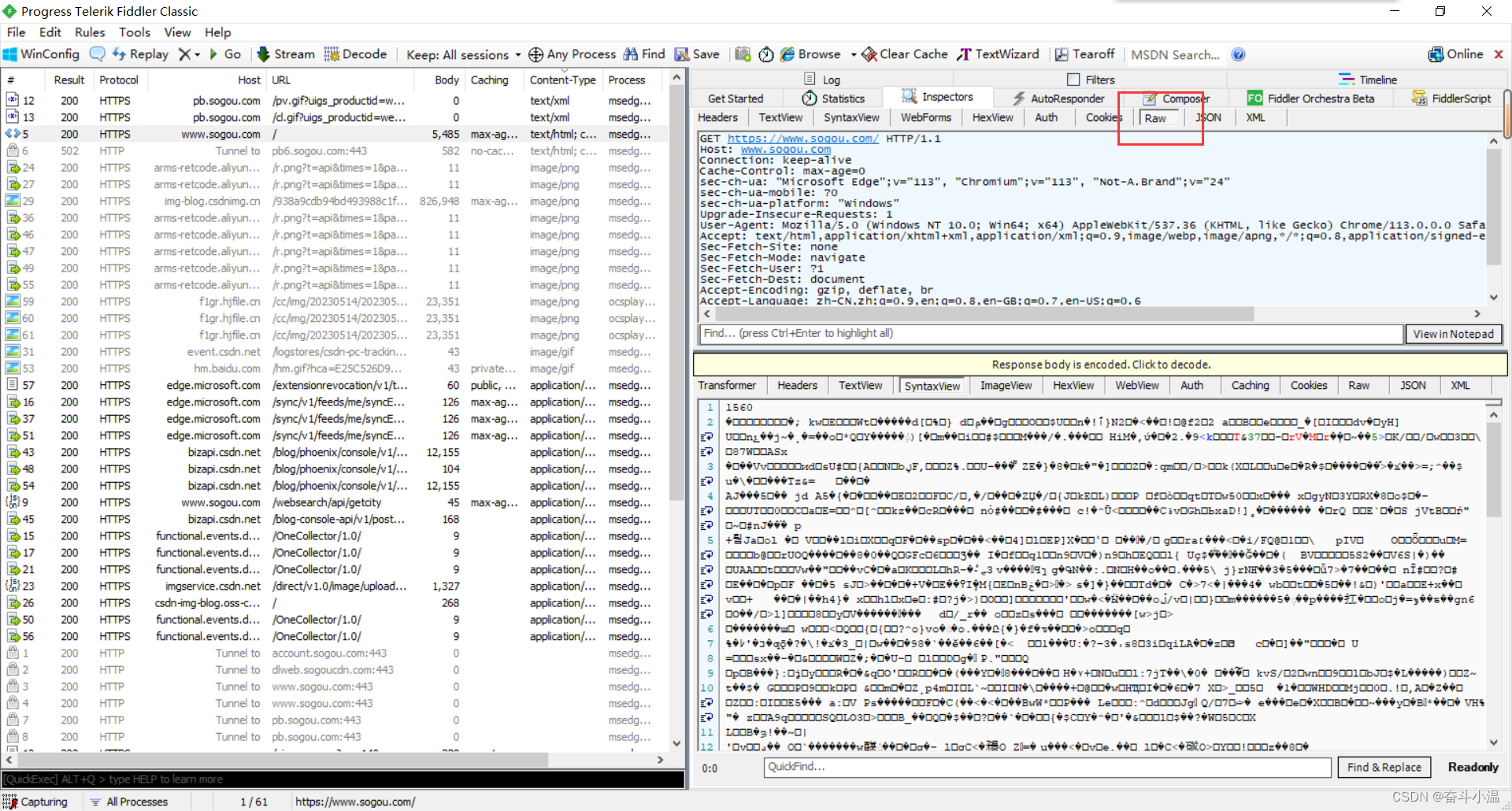
Task: Select session 57 extensionrevocation row
Action: click(335, 386)
